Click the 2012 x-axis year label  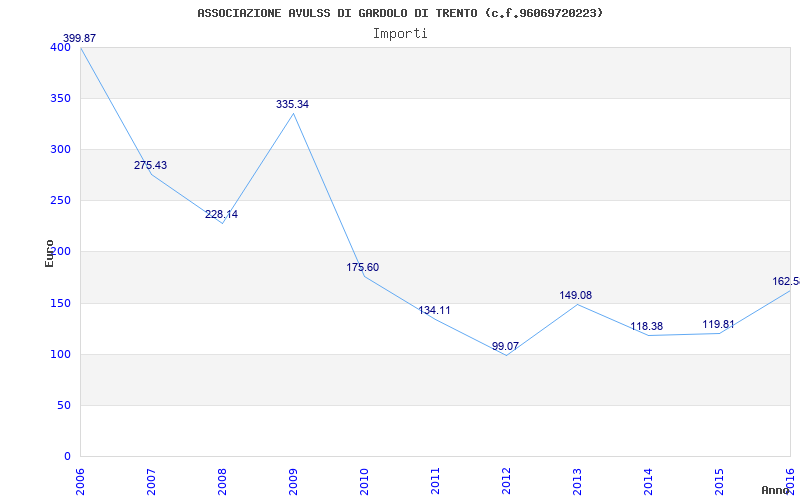pos(506,481)
